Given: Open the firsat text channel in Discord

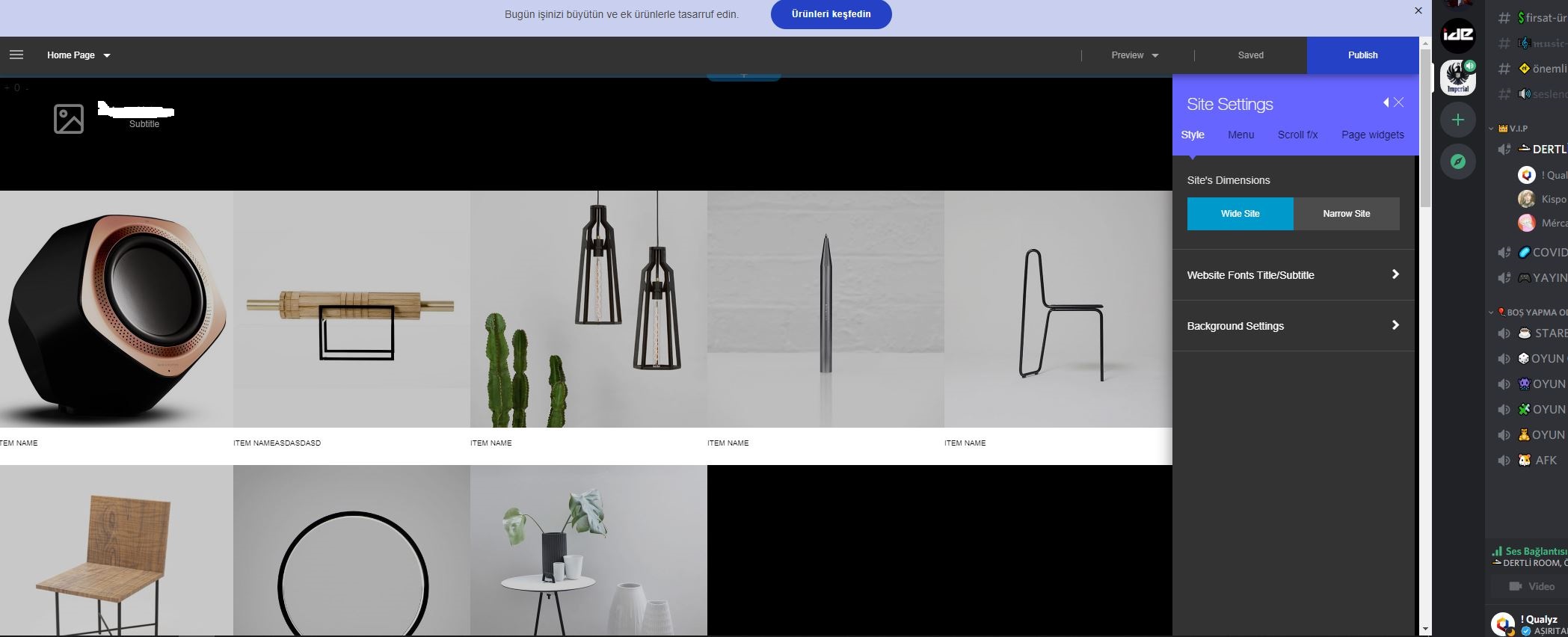Looking at the screenshot, I should point(1532,18).
